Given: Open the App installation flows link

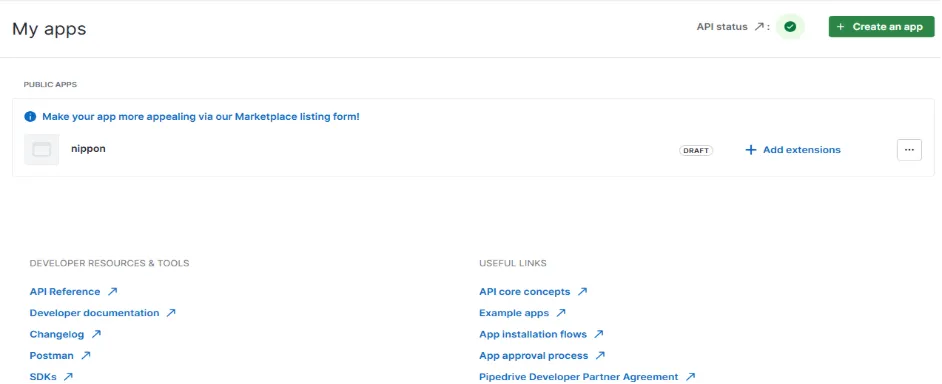Looking at the screenshot, I should pyautogui.click(x=541, y=334).
